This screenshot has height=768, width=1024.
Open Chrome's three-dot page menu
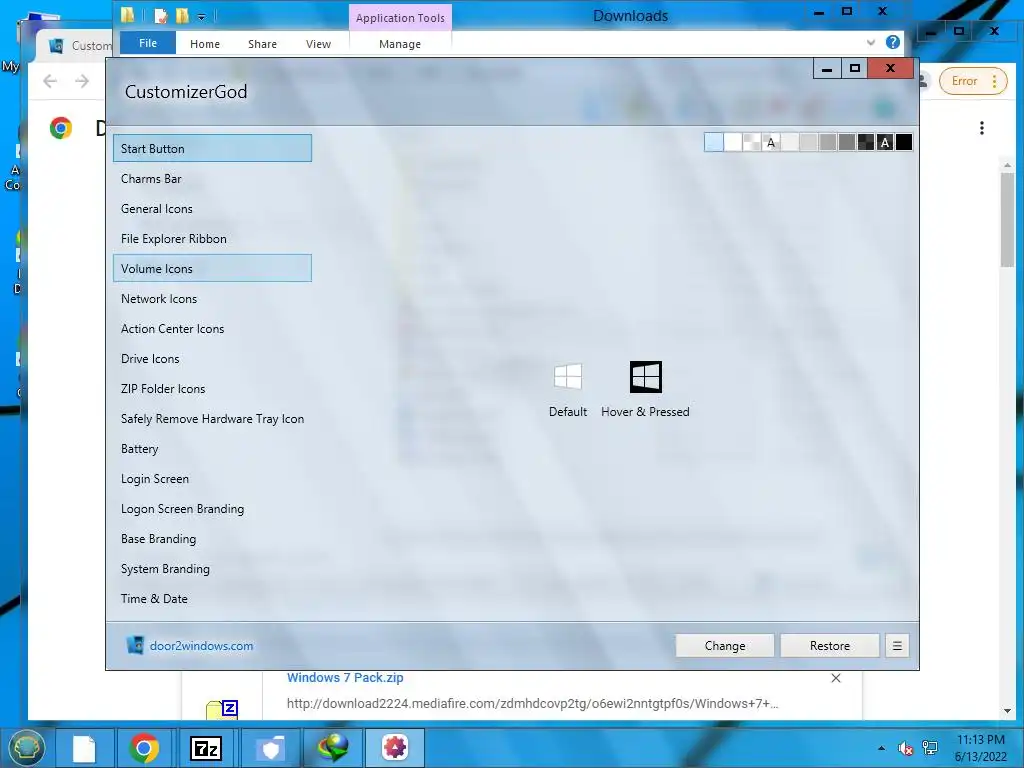pyautogui.click(x=982, y=128)
